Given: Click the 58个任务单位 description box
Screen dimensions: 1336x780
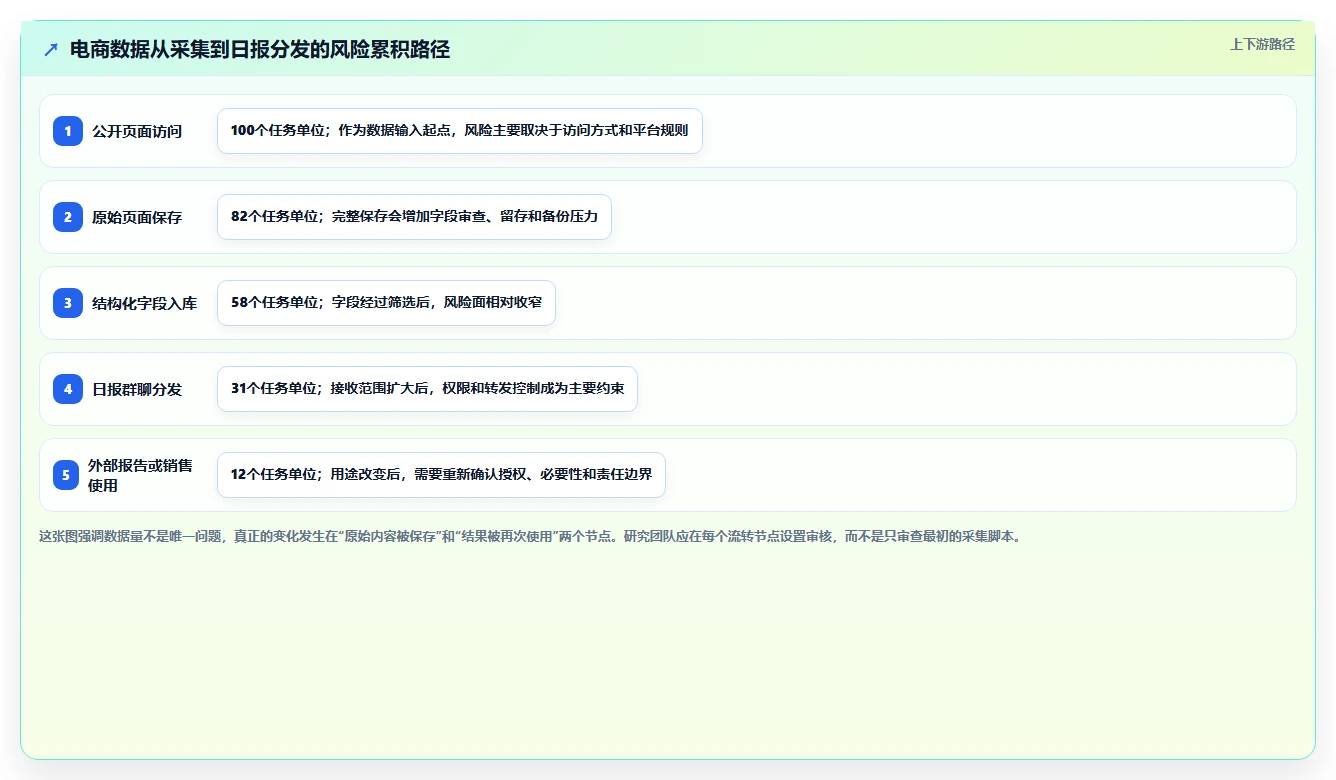Looking at the screenshot, I should (x=386, y=303).
